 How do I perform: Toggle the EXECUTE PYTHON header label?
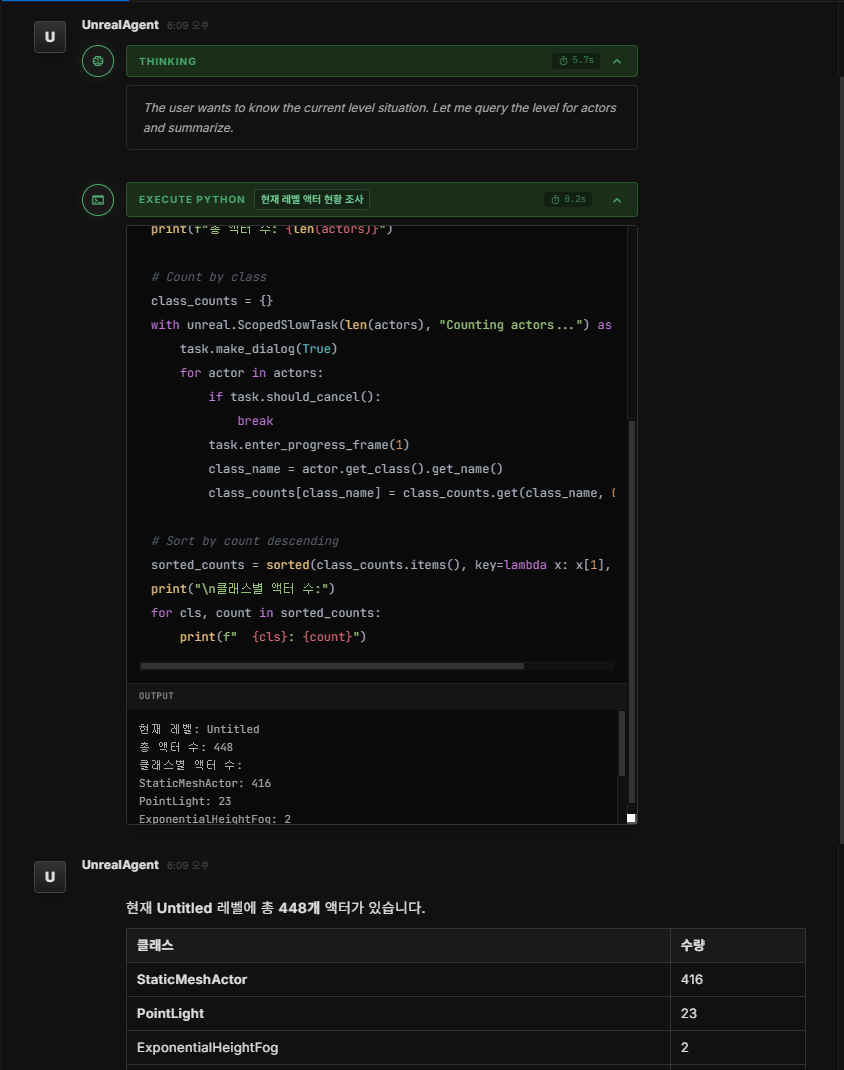192,199
